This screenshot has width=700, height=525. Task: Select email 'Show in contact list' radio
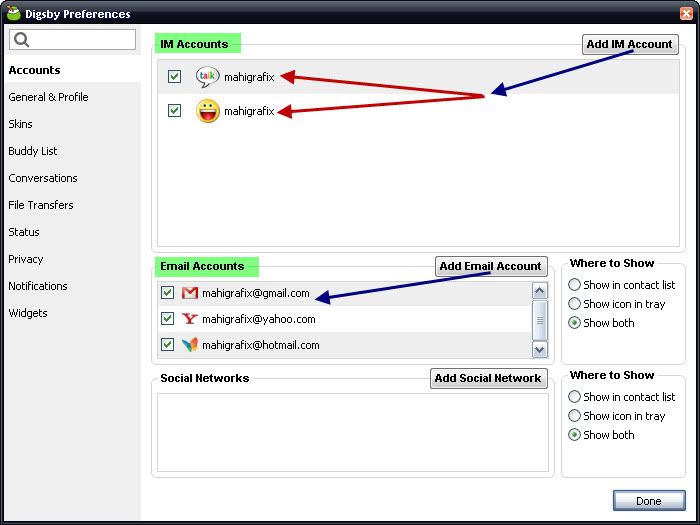[574, 284]
